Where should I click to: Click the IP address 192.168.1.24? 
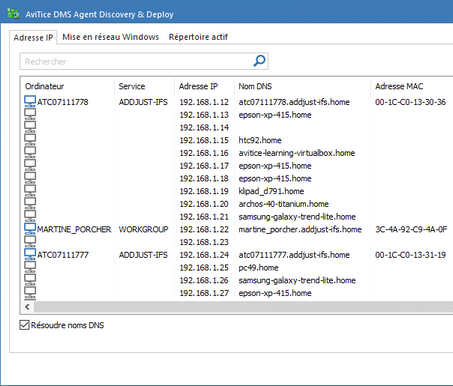(204, 255)
